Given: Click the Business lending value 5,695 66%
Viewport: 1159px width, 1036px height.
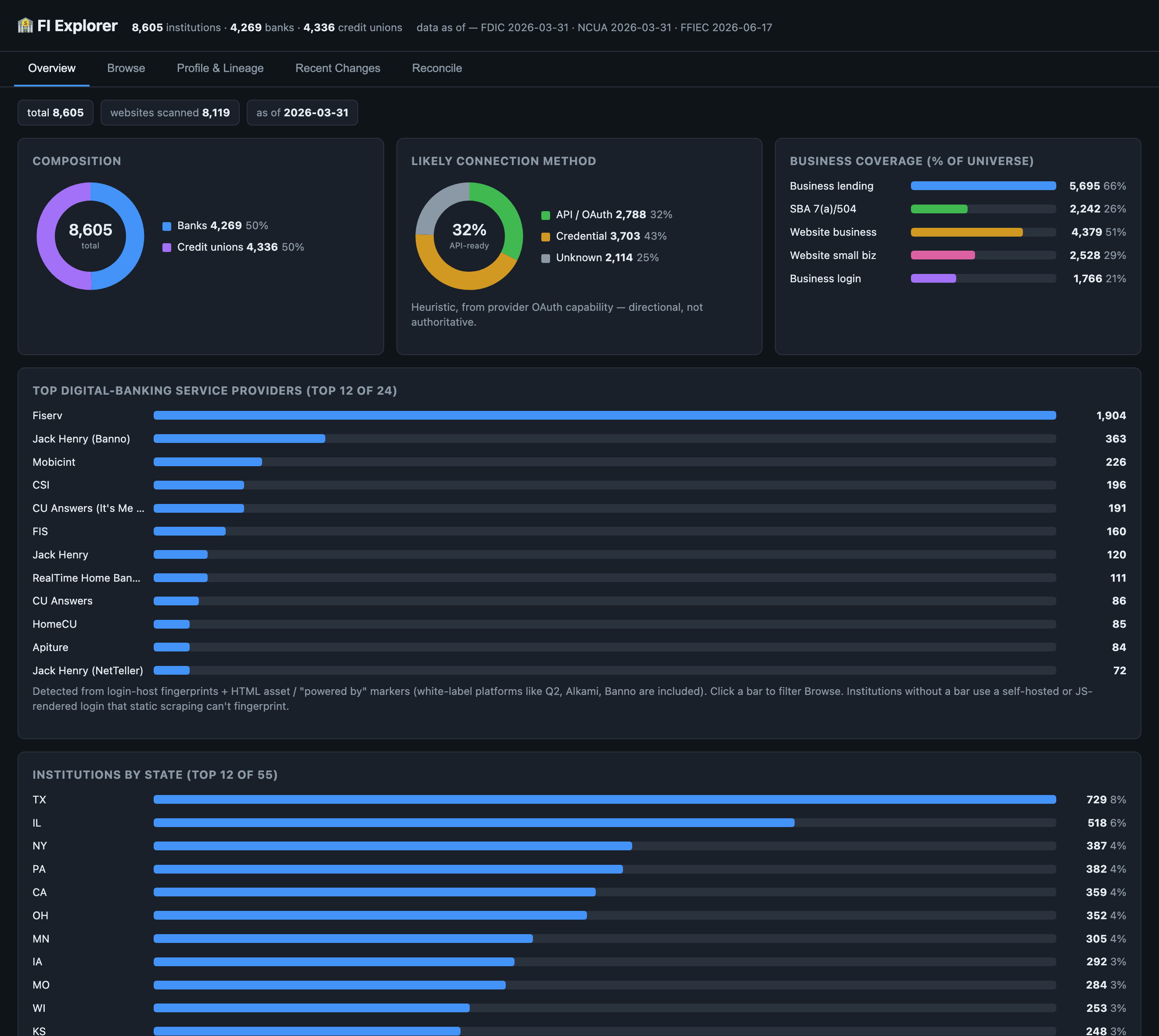Looking at the screenshot, I should tap(1097, 186).
